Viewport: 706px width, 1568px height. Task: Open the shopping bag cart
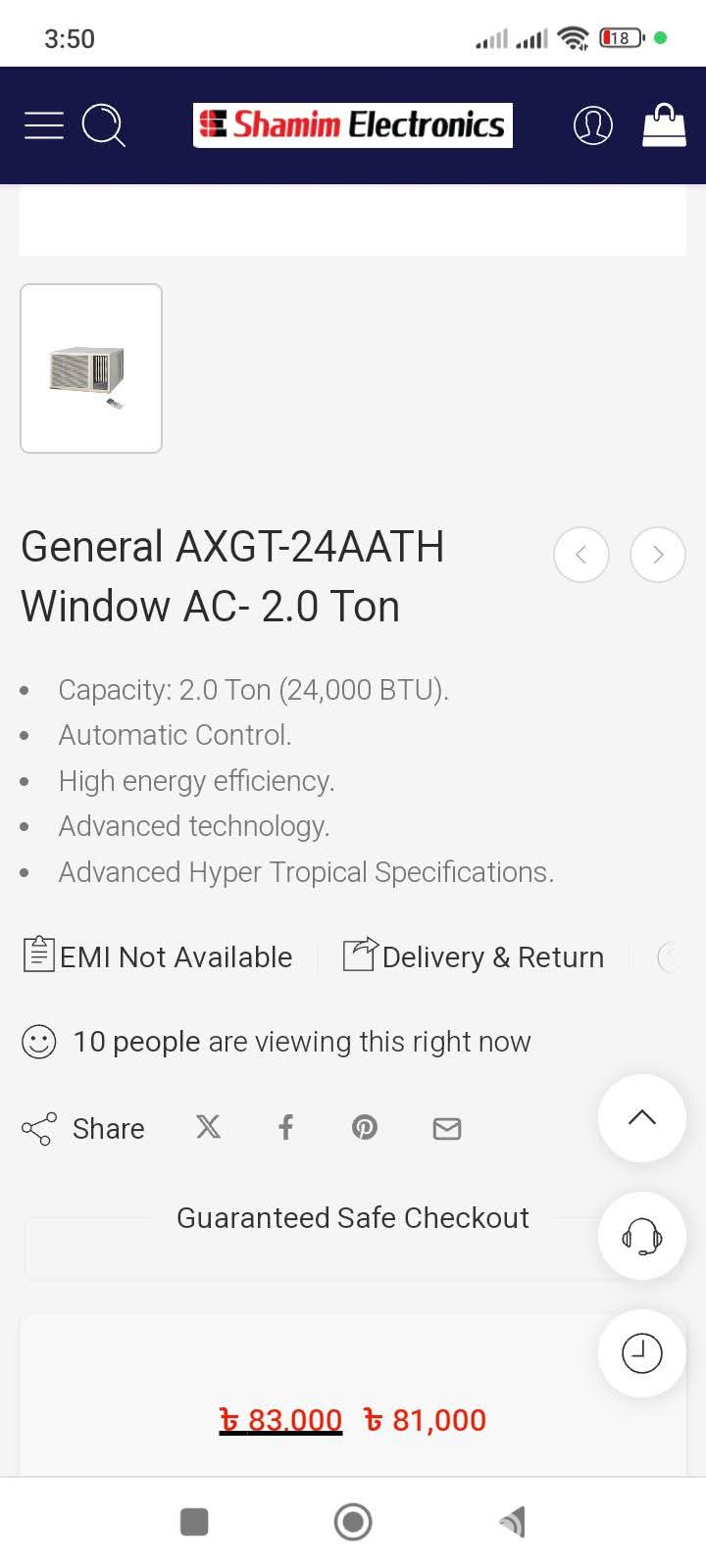pyautogui.click(x=664, y=125)
